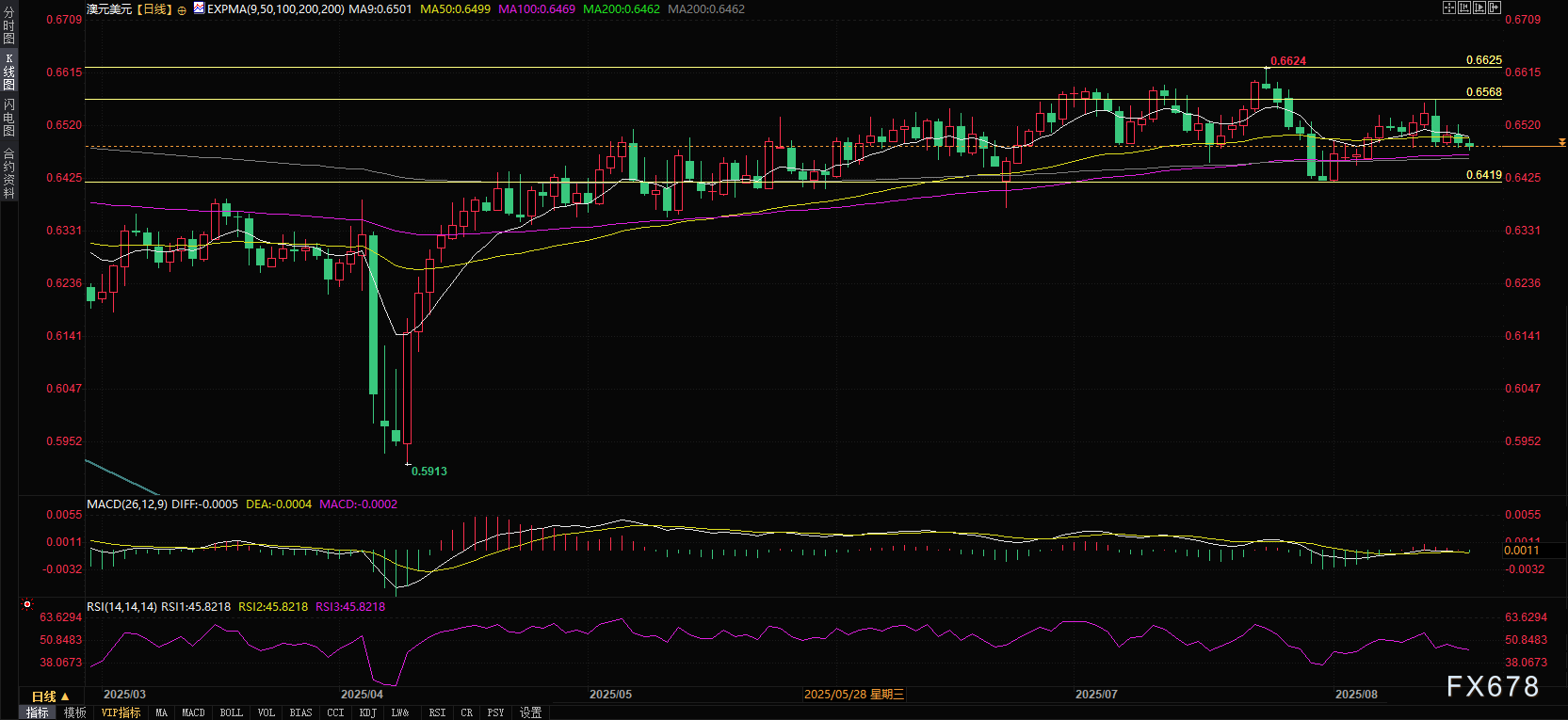Open the EXPMA indicator parameters label
This screenshot has width=1568, height=720.
(x=275, y=9)
